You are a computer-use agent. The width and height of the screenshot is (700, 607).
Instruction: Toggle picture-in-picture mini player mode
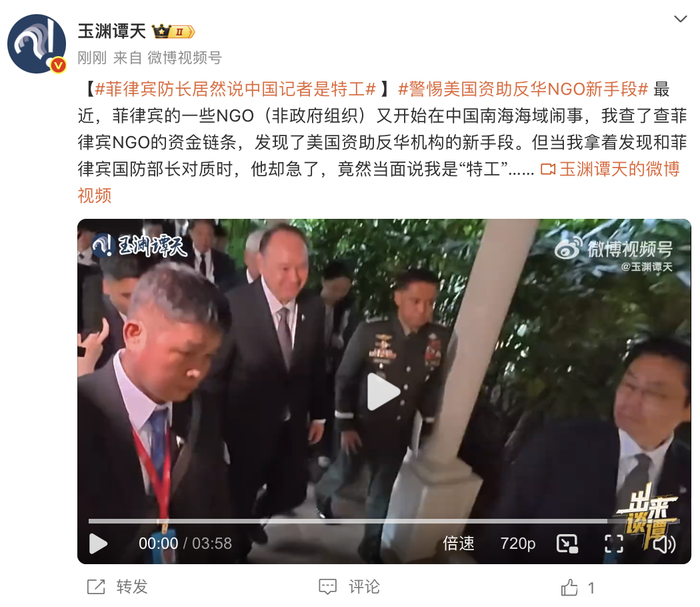(x=567, y=544)
